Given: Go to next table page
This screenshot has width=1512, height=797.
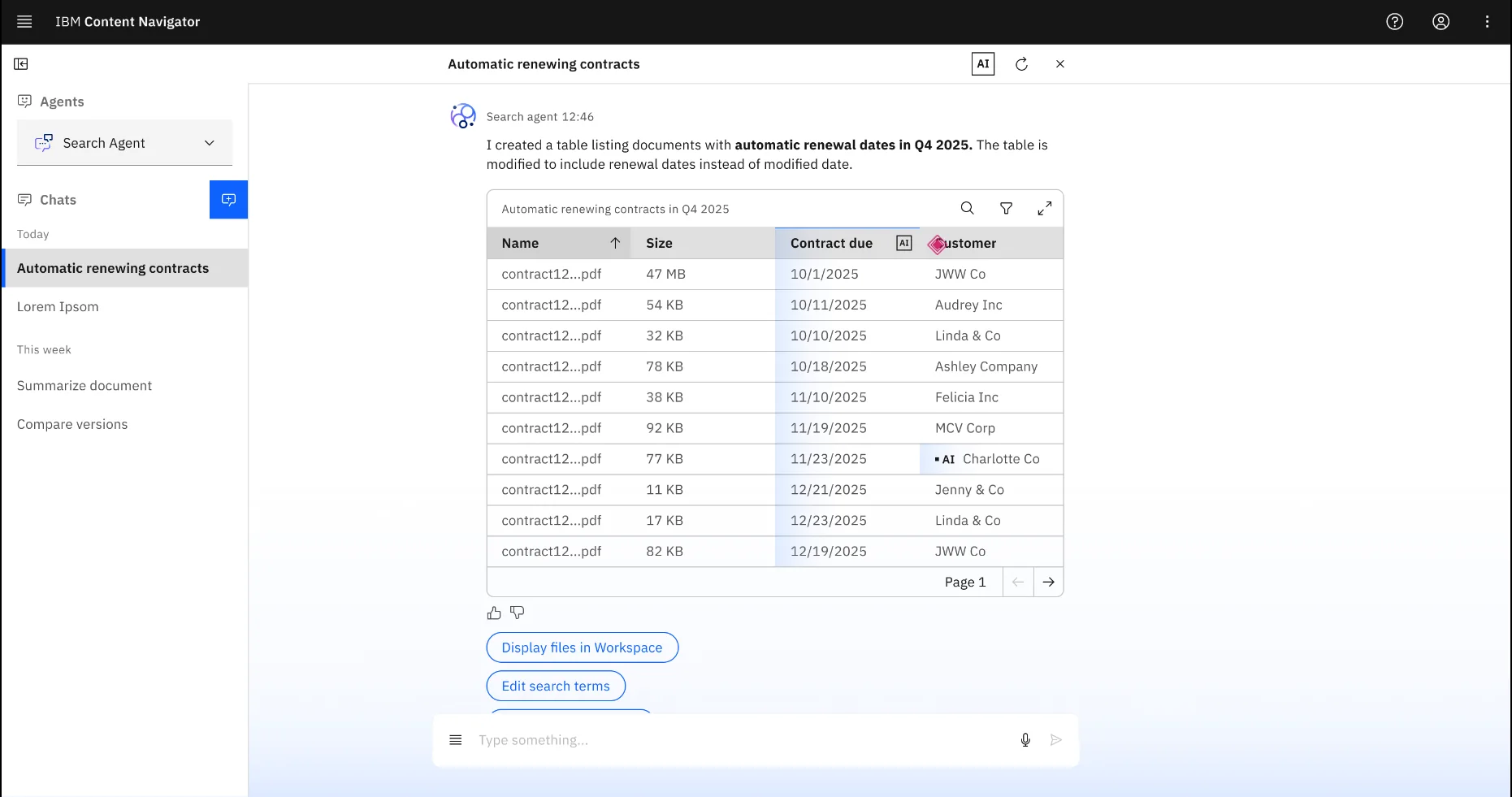Looking at the screenshot, I should [x=1048, y=582].
